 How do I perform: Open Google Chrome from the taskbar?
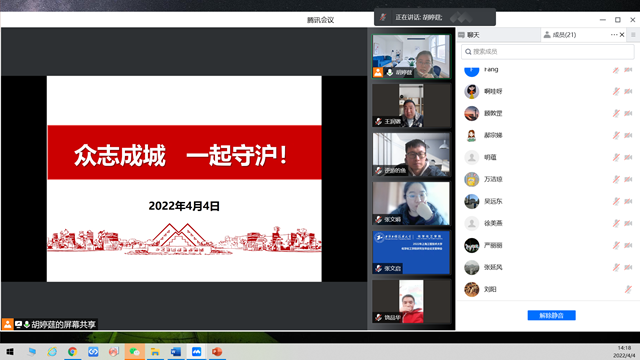(72, 351)
